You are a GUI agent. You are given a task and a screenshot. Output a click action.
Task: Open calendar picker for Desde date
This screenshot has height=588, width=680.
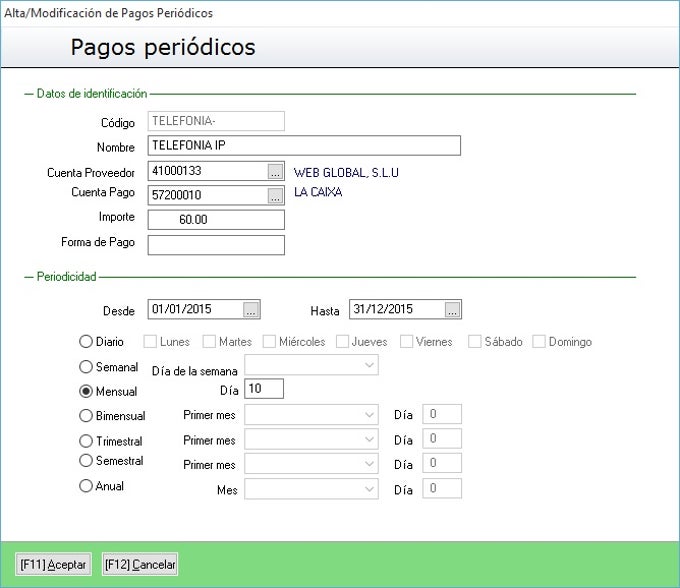click(251, 310)
